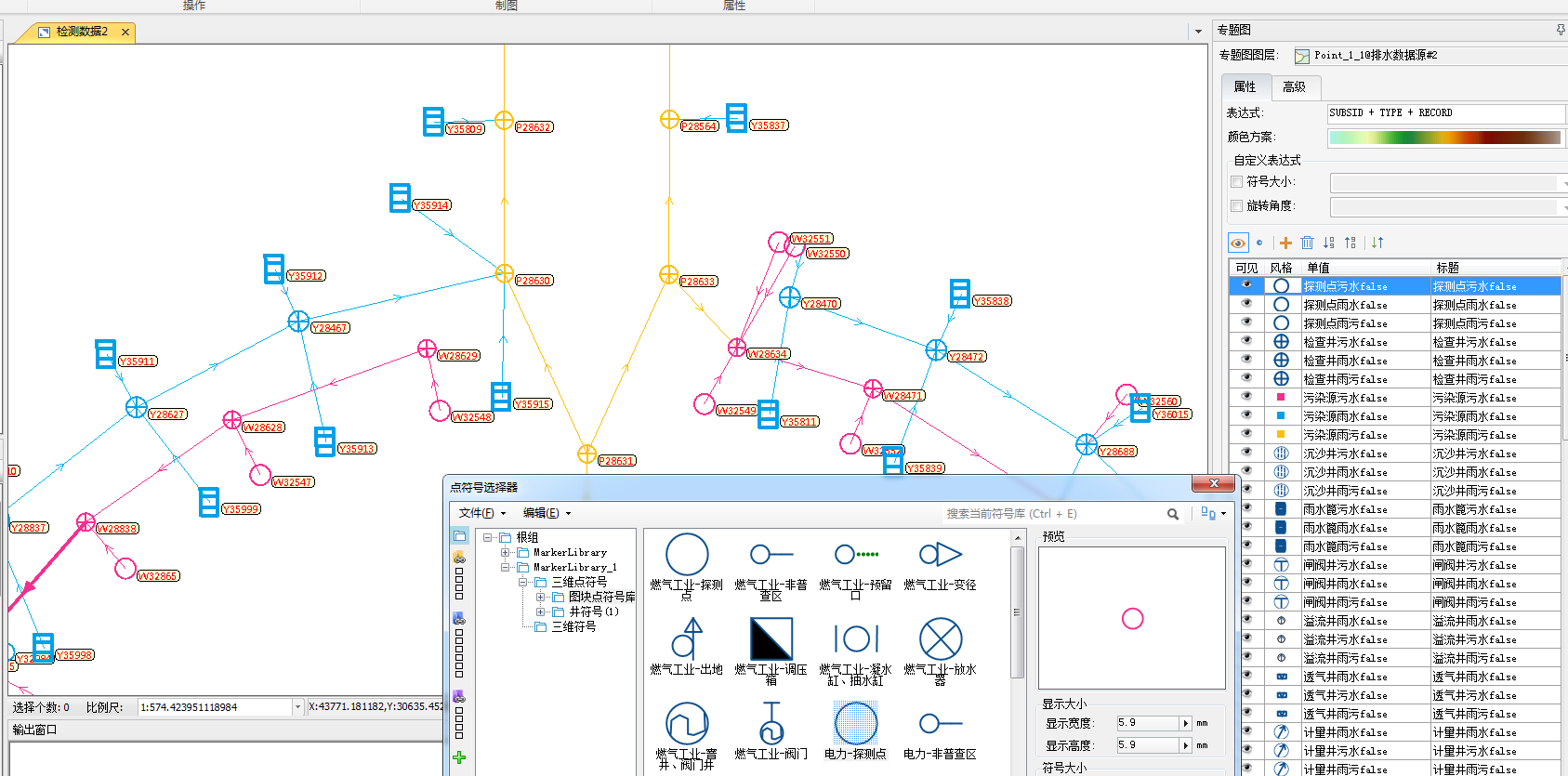
Task: Open the document tab list dropdown arrow
Action: tap(1198, 32)
